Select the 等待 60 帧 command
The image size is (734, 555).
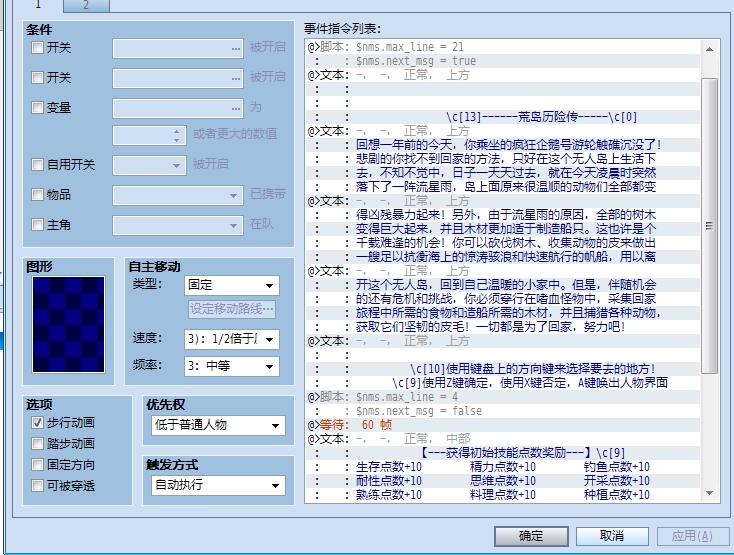503,425
